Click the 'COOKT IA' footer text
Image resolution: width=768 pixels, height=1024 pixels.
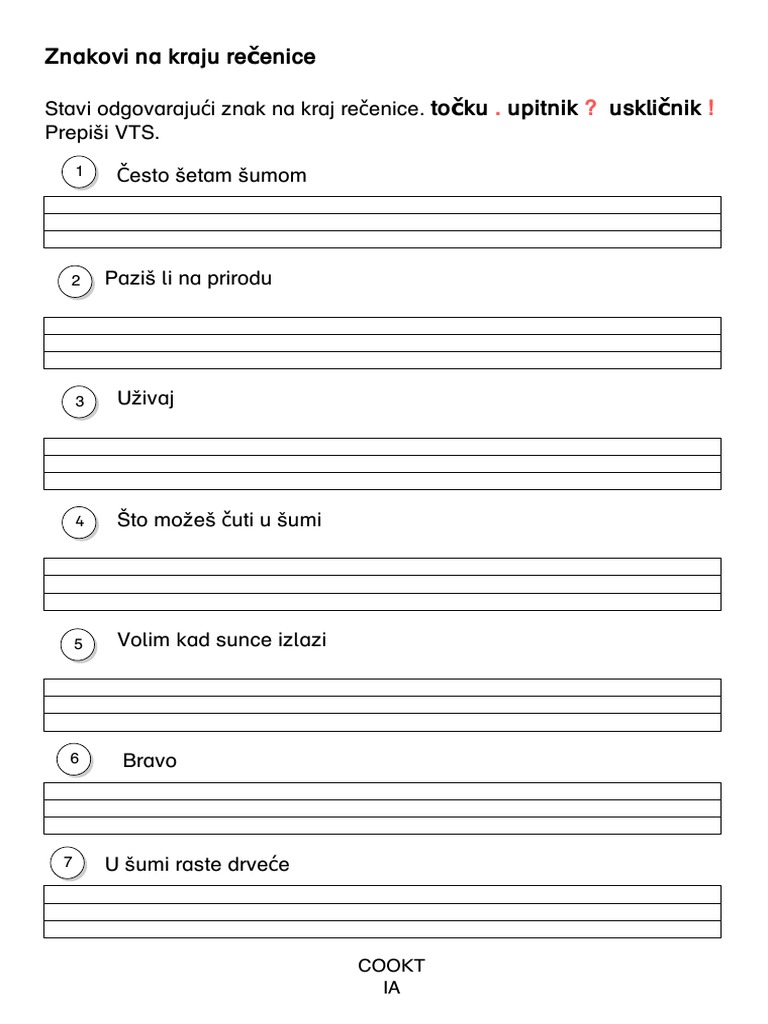(x=391, y=976)
